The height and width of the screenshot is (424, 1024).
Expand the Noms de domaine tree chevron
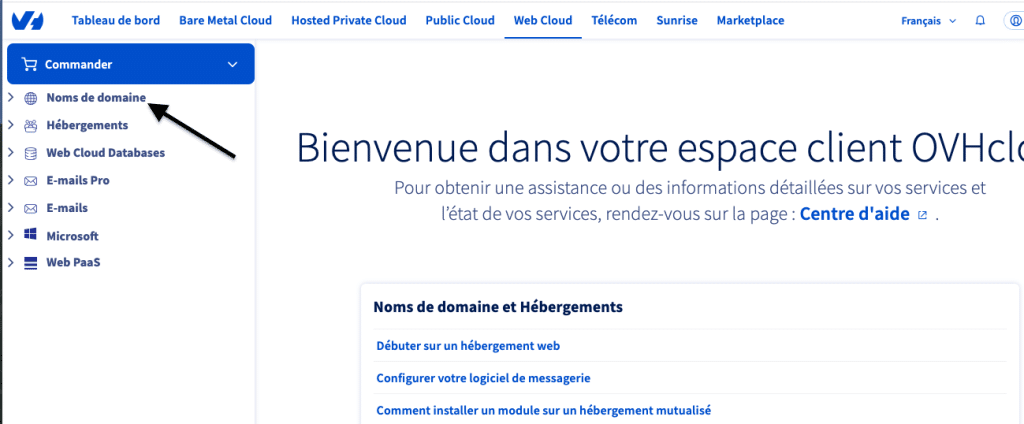click(10, 98)
